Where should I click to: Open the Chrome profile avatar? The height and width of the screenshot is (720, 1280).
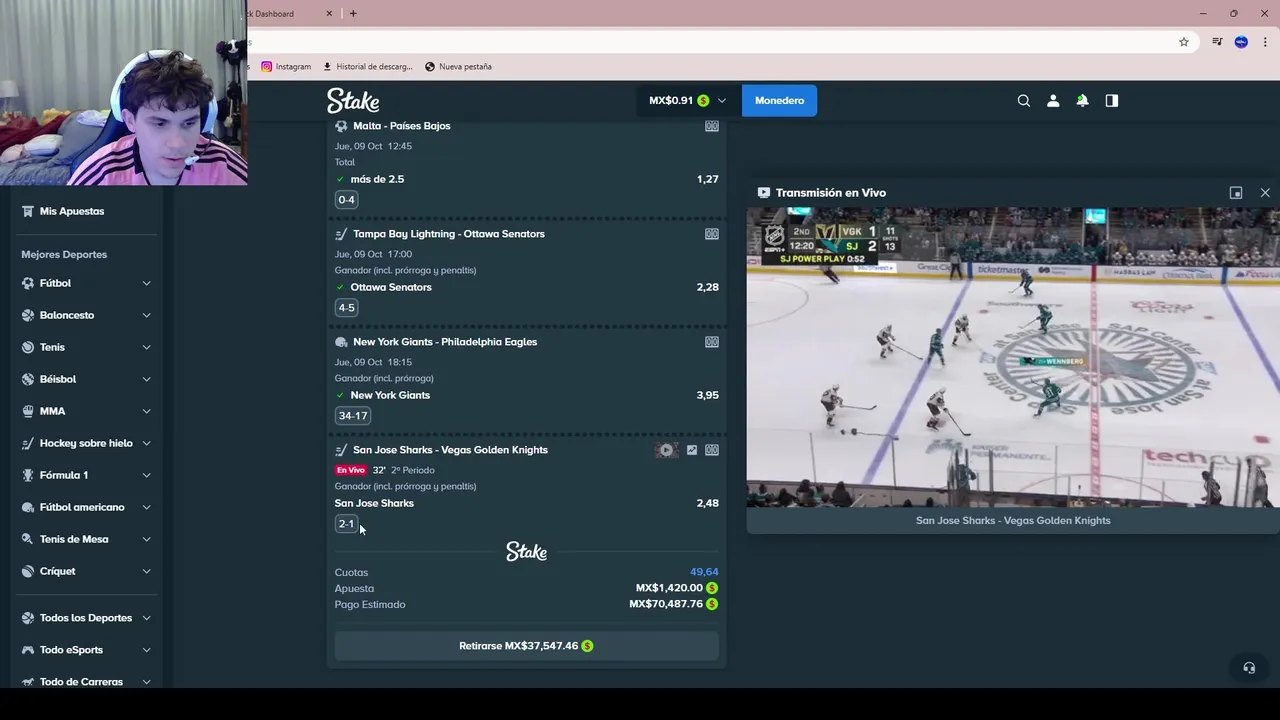[x=1241, y=42]
